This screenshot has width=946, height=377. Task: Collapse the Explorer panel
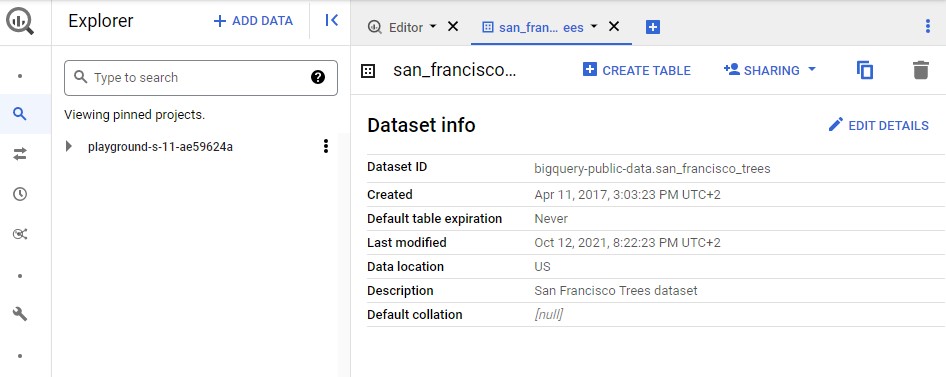coord(331,21)
